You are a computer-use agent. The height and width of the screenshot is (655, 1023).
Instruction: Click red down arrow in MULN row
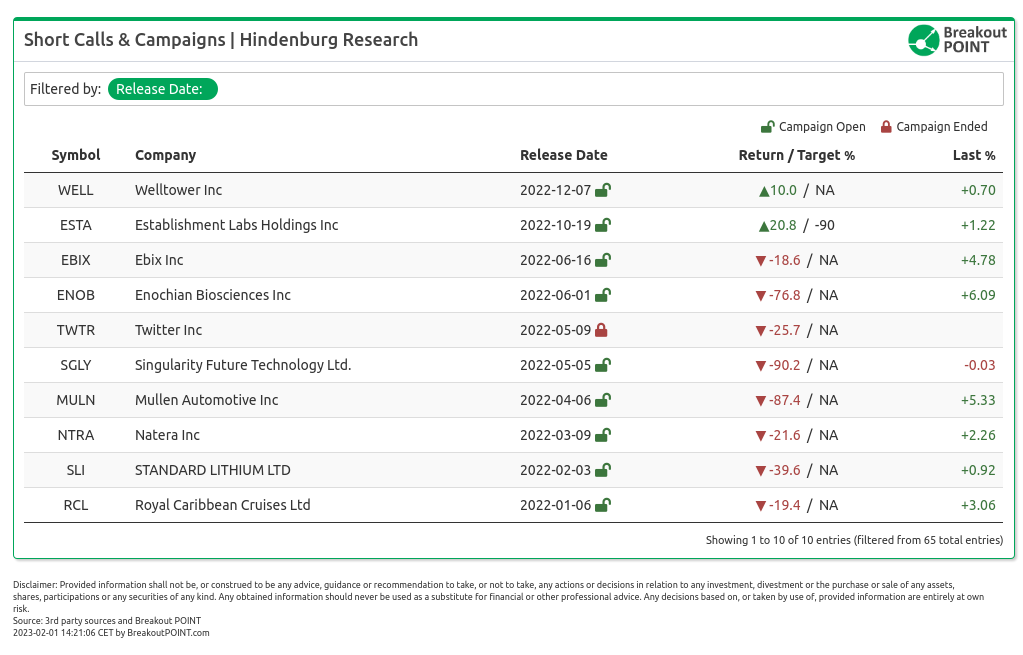point(761,401)
